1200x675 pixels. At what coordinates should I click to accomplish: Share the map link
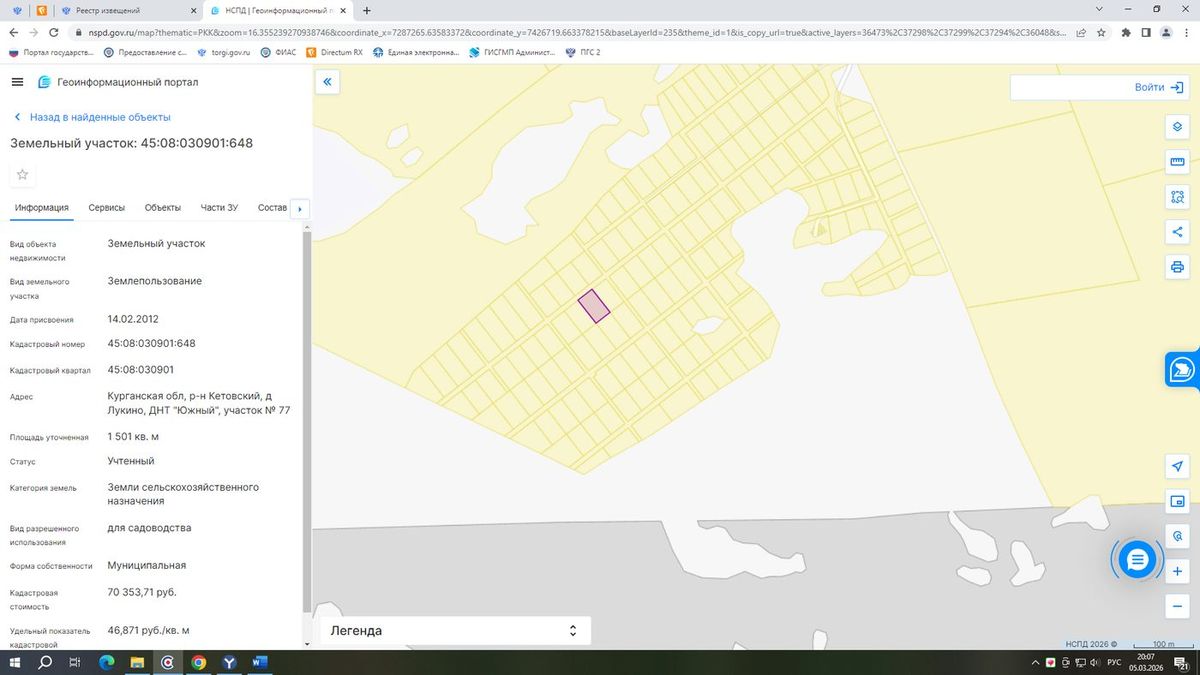[x=1177, y=232]
